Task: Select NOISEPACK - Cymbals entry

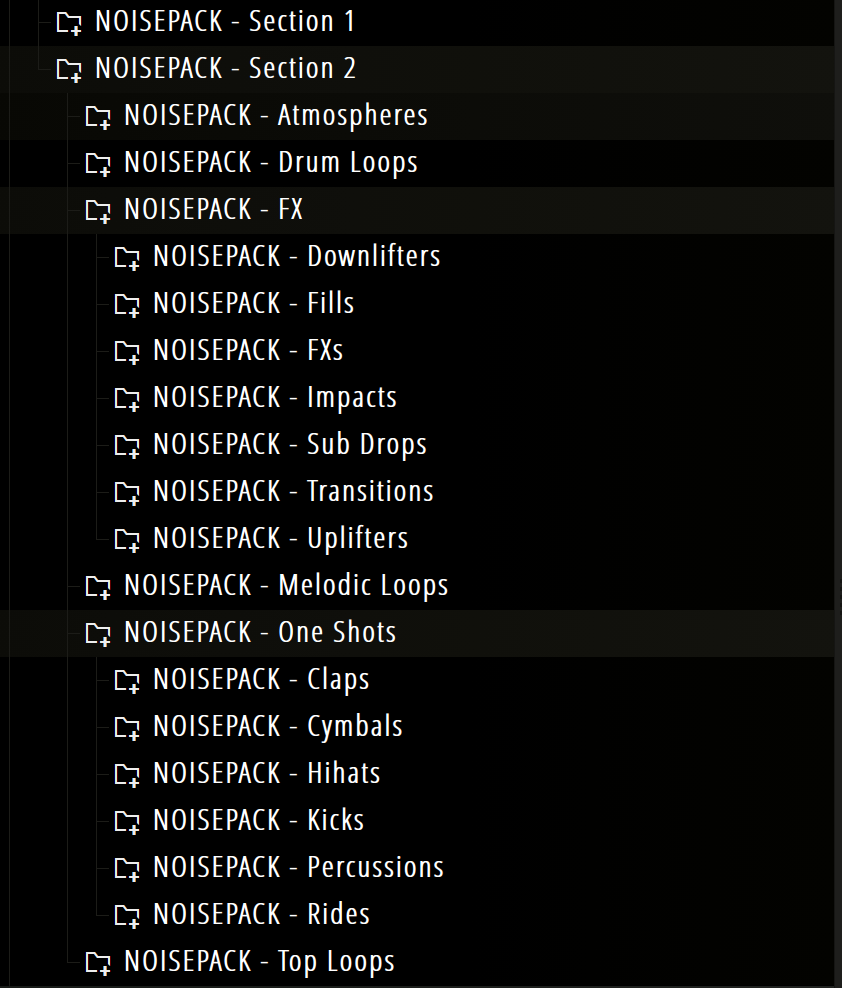Action: tap(277, 727)
